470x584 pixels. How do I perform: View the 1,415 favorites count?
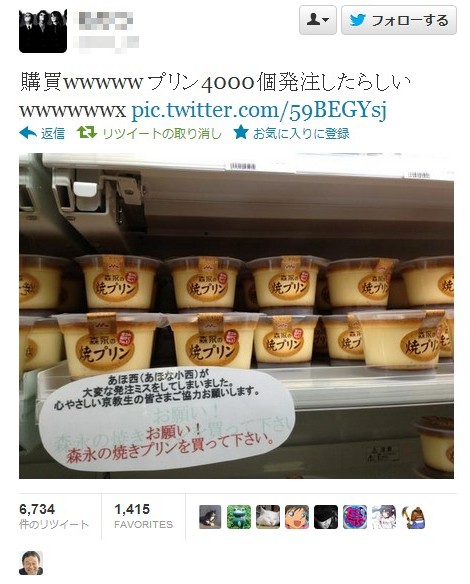pos(132,509)
